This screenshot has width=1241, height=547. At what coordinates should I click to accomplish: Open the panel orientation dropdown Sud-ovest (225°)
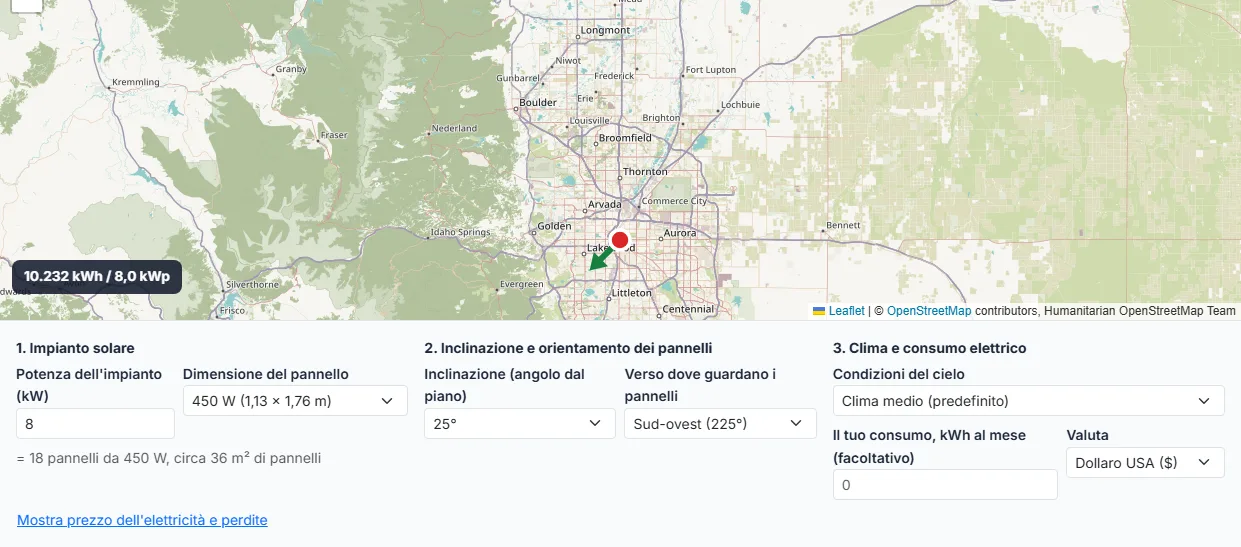coord(720,424)
